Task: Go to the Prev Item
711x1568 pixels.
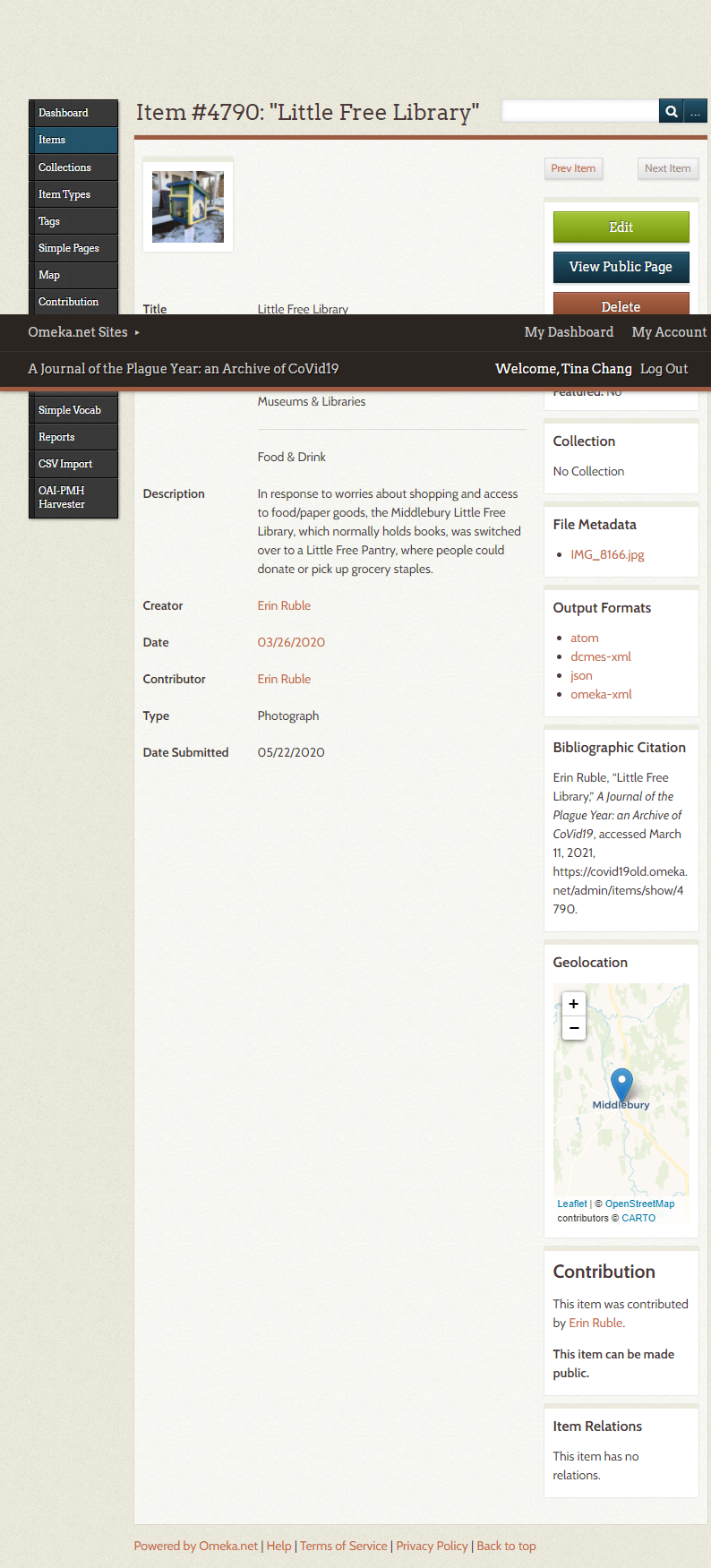Action: pyautogui.click(x=573, y=168)
